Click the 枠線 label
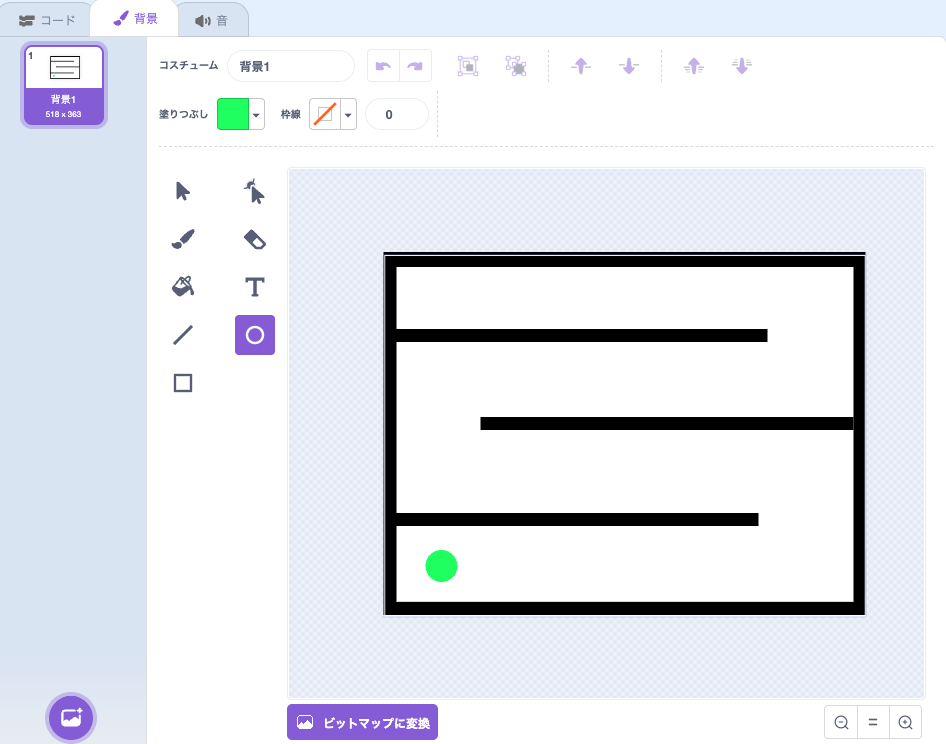The image size is (946, 744). (291, 114)
